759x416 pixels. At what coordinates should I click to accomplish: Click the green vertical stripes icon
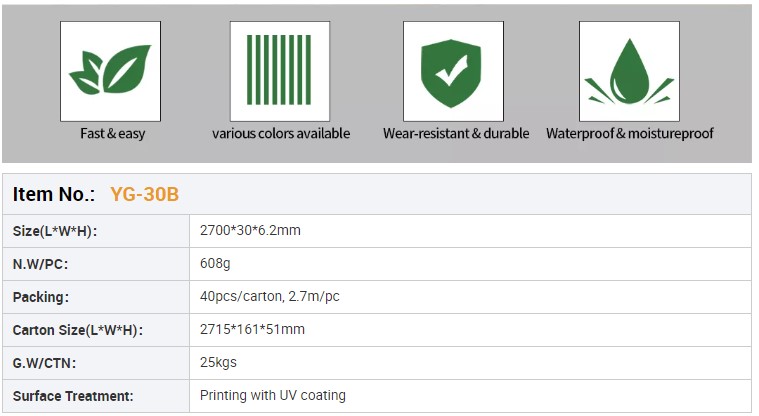pyautogui.click(x=280, y=71)
